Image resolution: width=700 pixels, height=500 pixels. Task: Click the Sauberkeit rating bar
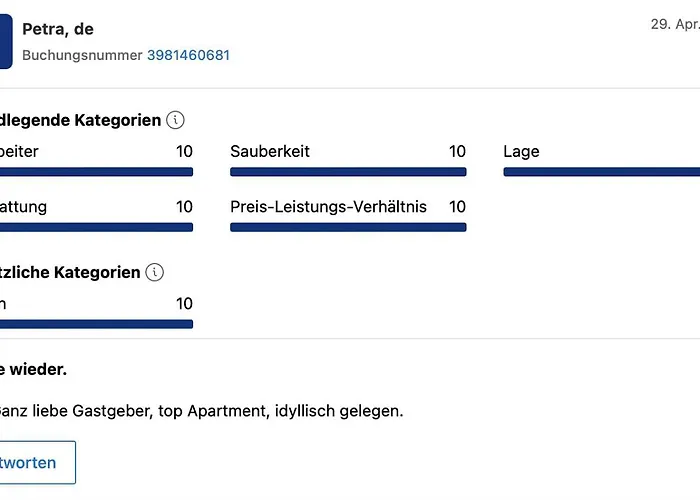click(348, 172)
